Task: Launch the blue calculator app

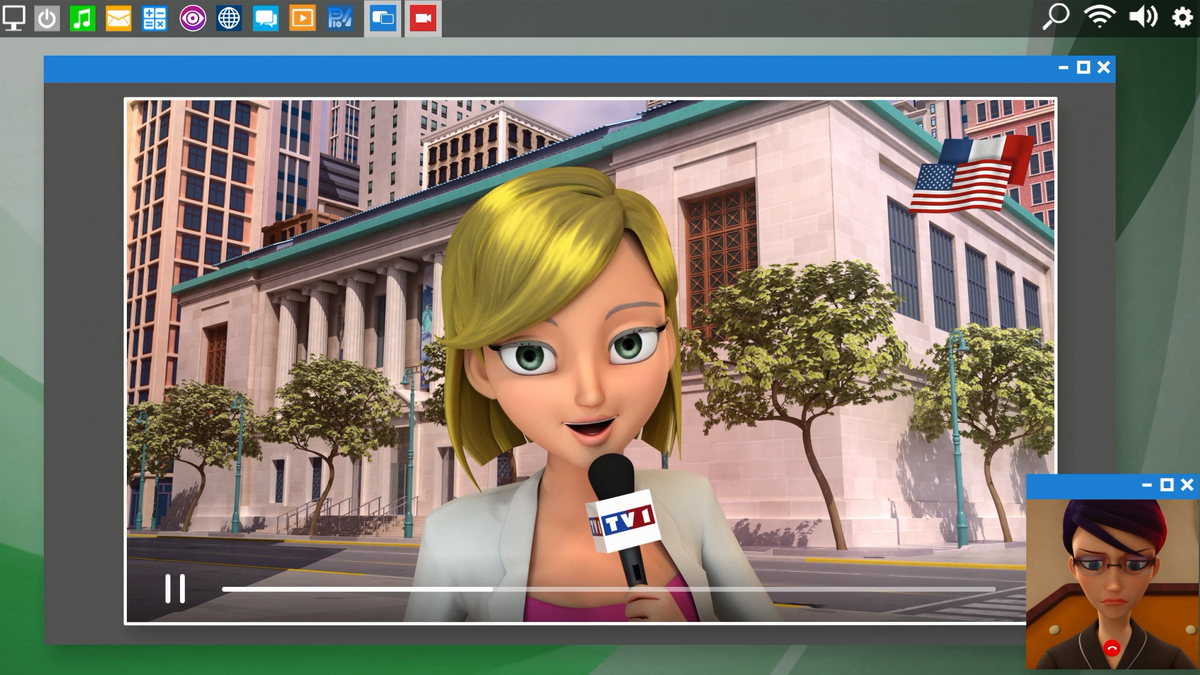Action: [x=154, y=18]
